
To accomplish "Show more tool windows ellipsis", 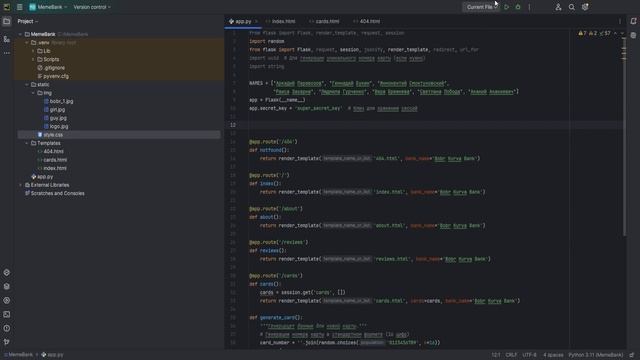I will [x=7, y=53].
